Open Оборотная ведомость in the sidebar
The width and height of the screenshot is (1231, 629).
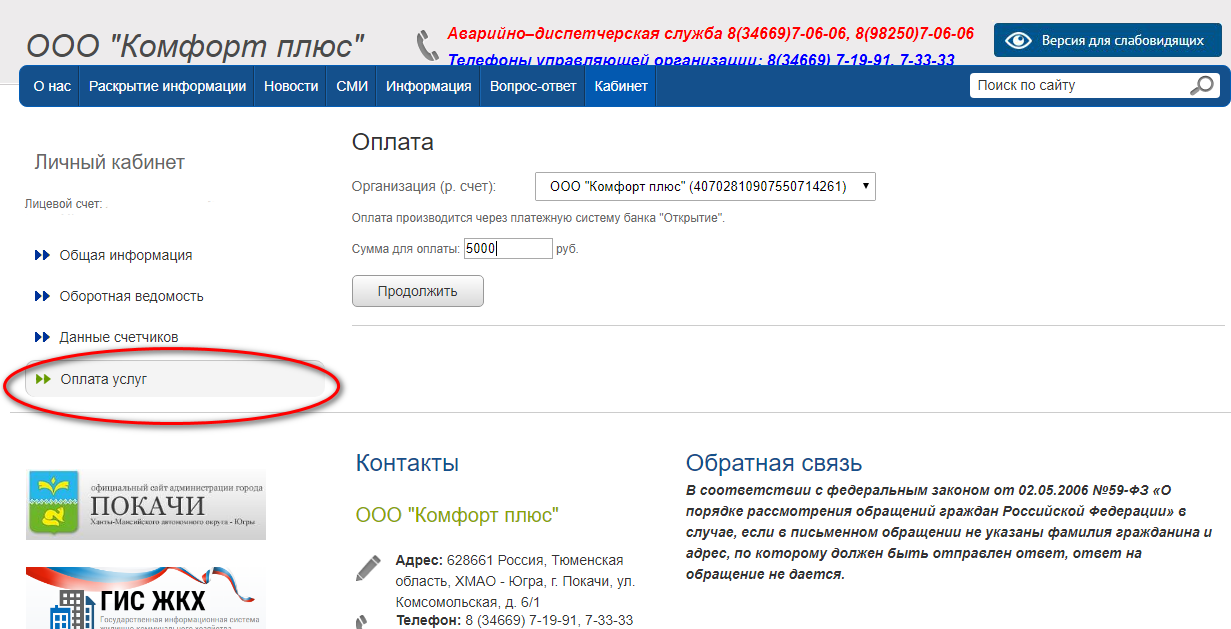131,296
